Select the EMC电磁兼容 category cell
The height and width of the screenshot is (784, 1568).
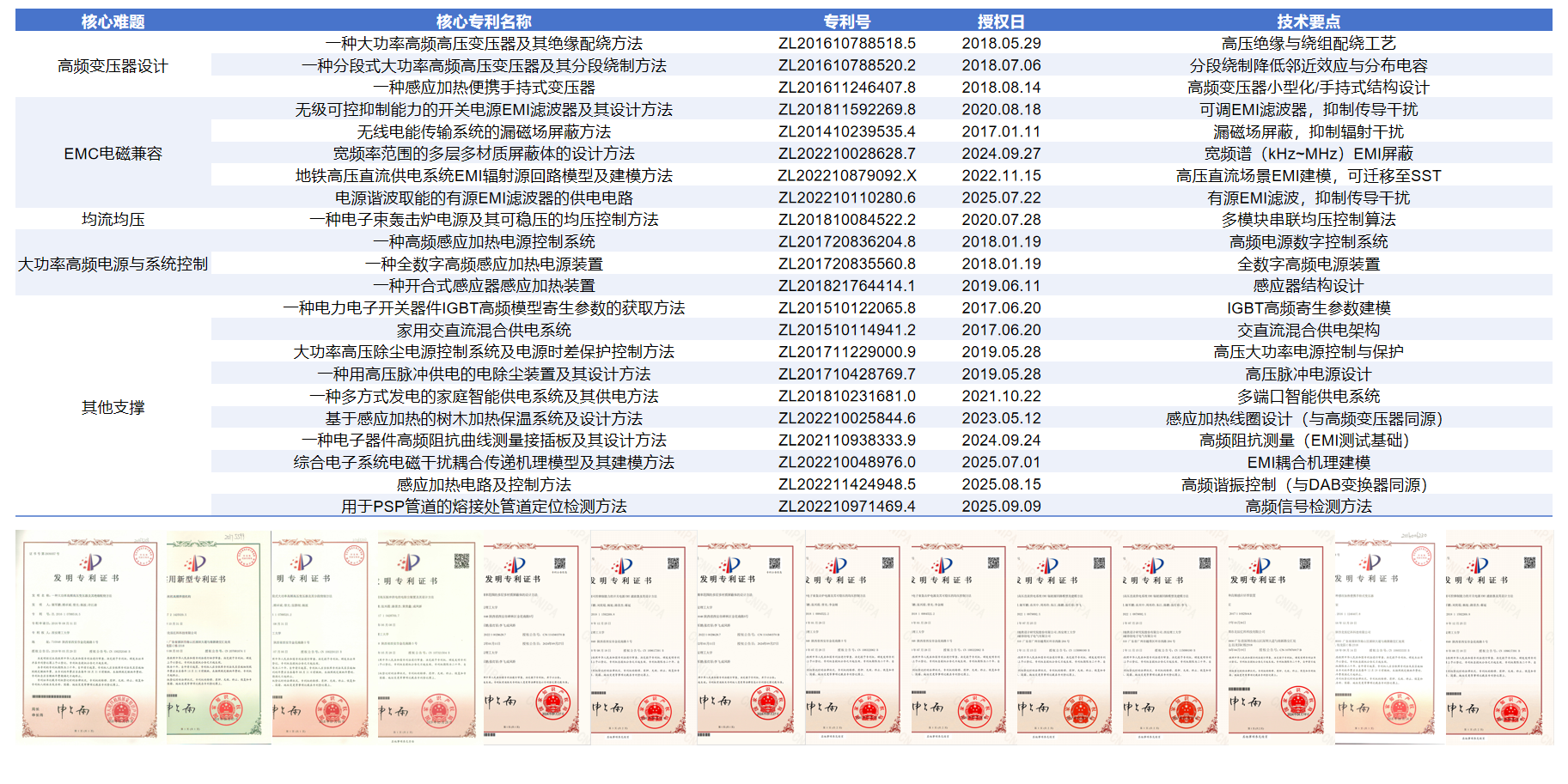coord(113,154)
